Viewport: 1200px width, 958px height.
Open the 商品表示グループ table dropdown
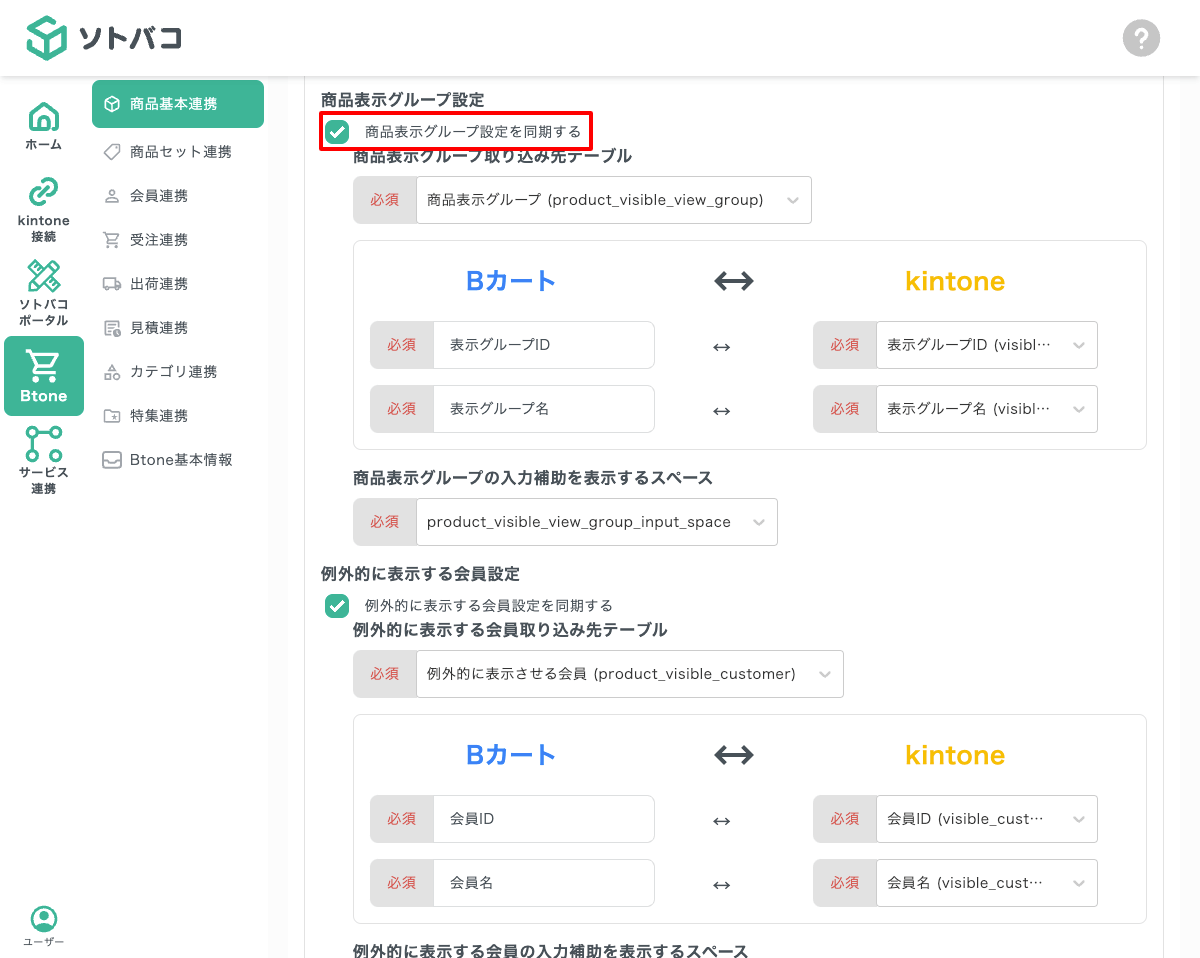(x=614, y=200)
